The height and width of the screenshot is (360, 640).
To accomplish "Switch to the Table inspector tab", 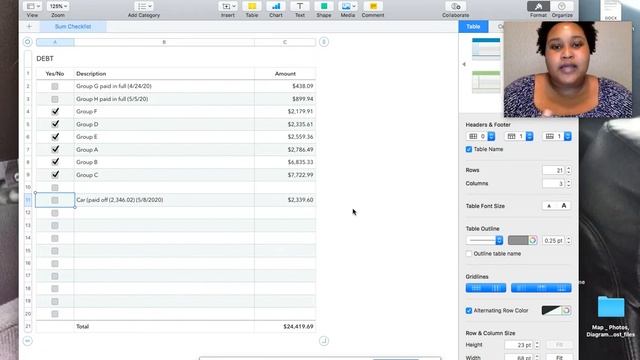I will click(x=473, y=27).
